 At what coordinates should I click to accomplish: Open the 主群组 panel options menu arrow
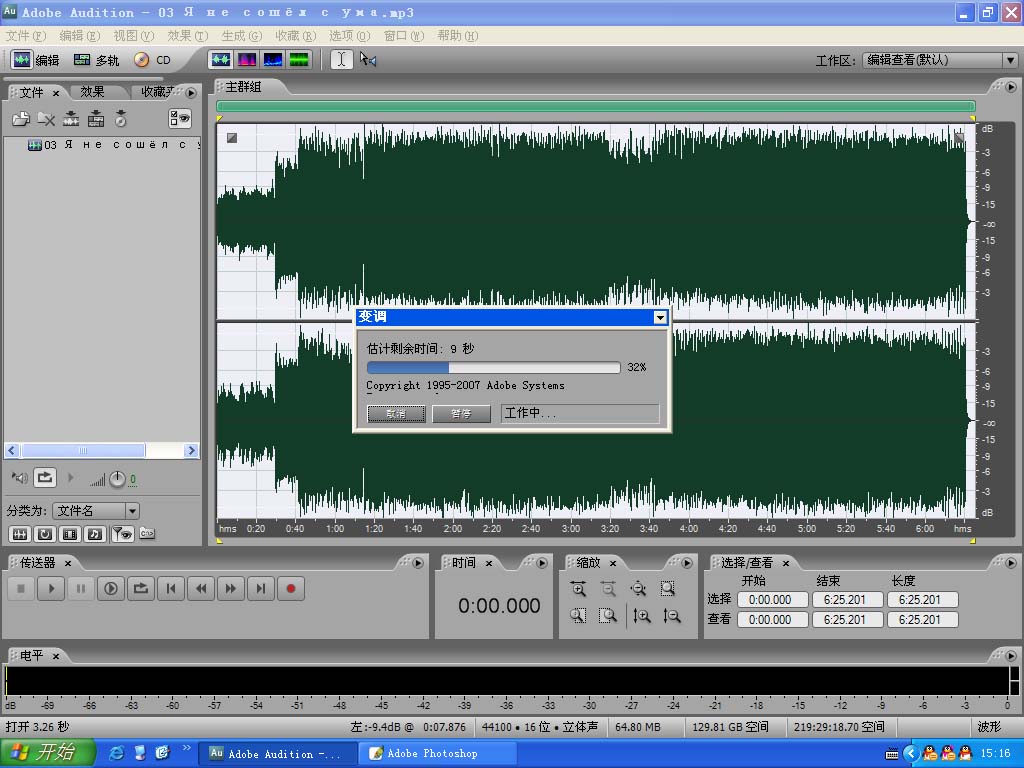coord(1011,87)
